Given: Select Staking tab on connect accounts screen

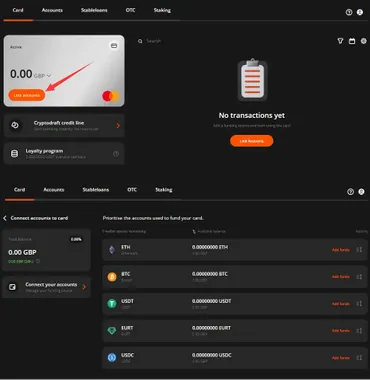Looking at the screenshot, I should point(164,190).
